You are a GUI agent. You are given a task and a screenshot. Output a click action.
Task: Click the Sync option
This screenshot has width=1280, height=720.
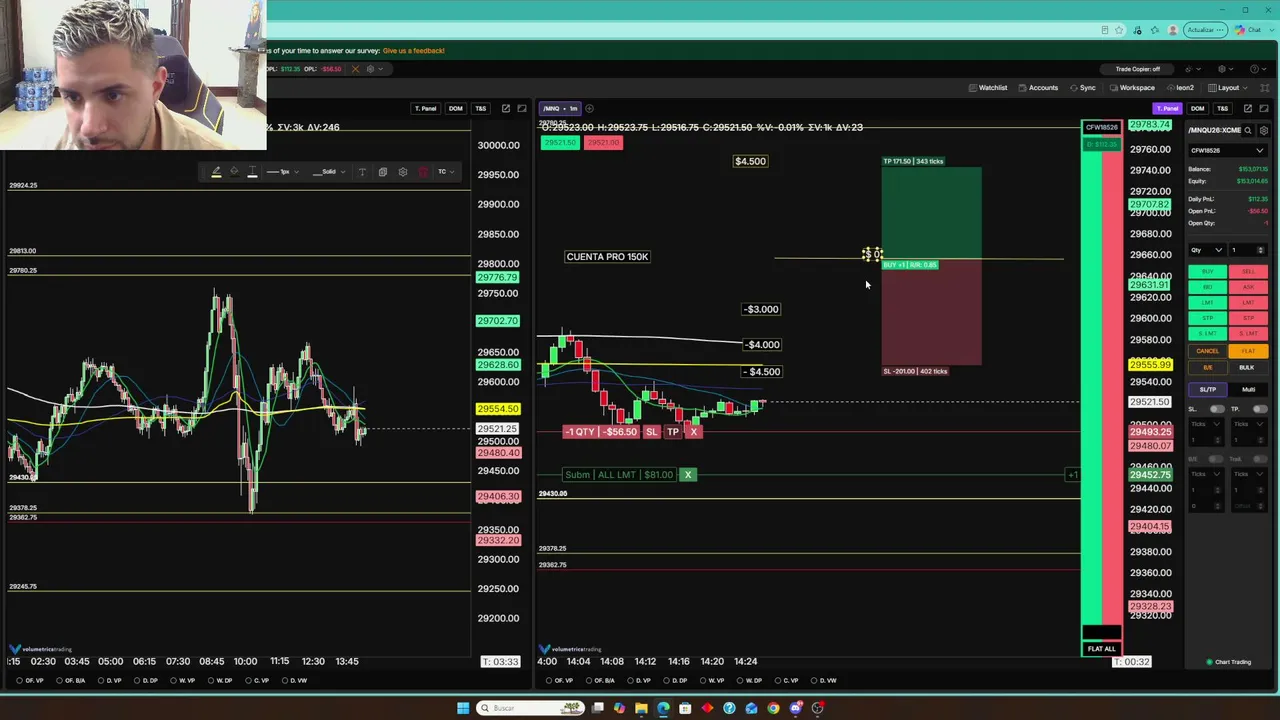coord(1083,88)
